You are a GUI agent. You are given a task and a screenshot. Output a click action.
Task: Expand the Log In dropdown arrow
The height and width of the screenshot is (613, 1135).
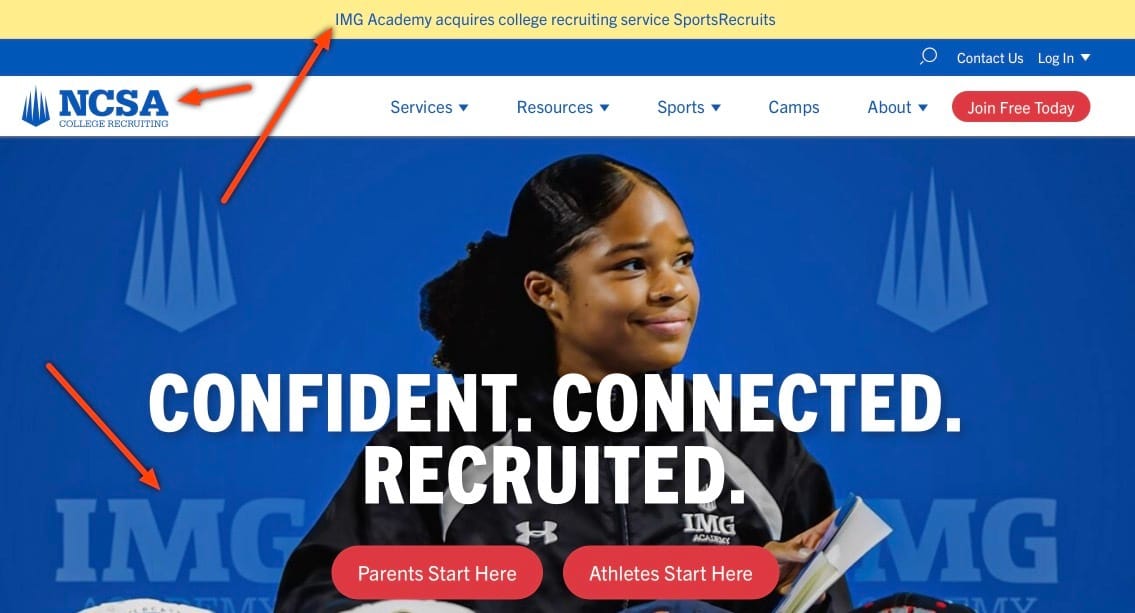(x=1085, y=58)
